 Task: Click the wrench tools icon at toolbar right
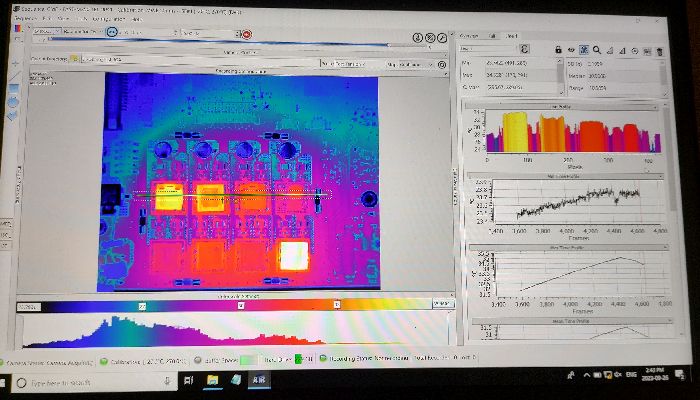(x=442, y=38)
